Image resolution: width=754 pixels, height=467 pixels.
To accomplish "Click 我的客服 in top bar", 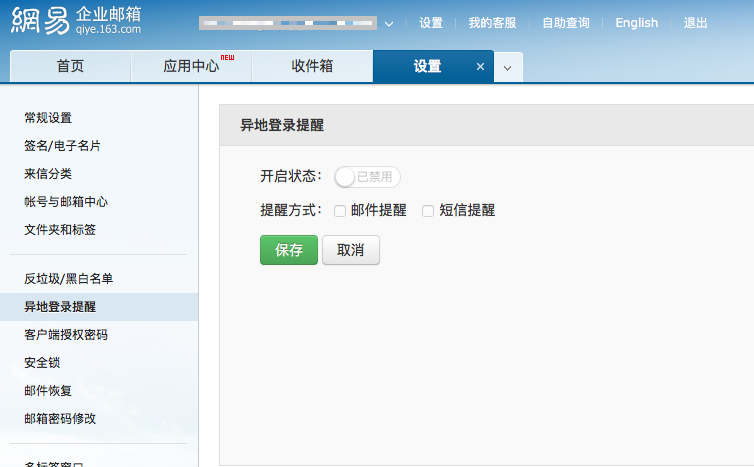I will click(492, 23).
